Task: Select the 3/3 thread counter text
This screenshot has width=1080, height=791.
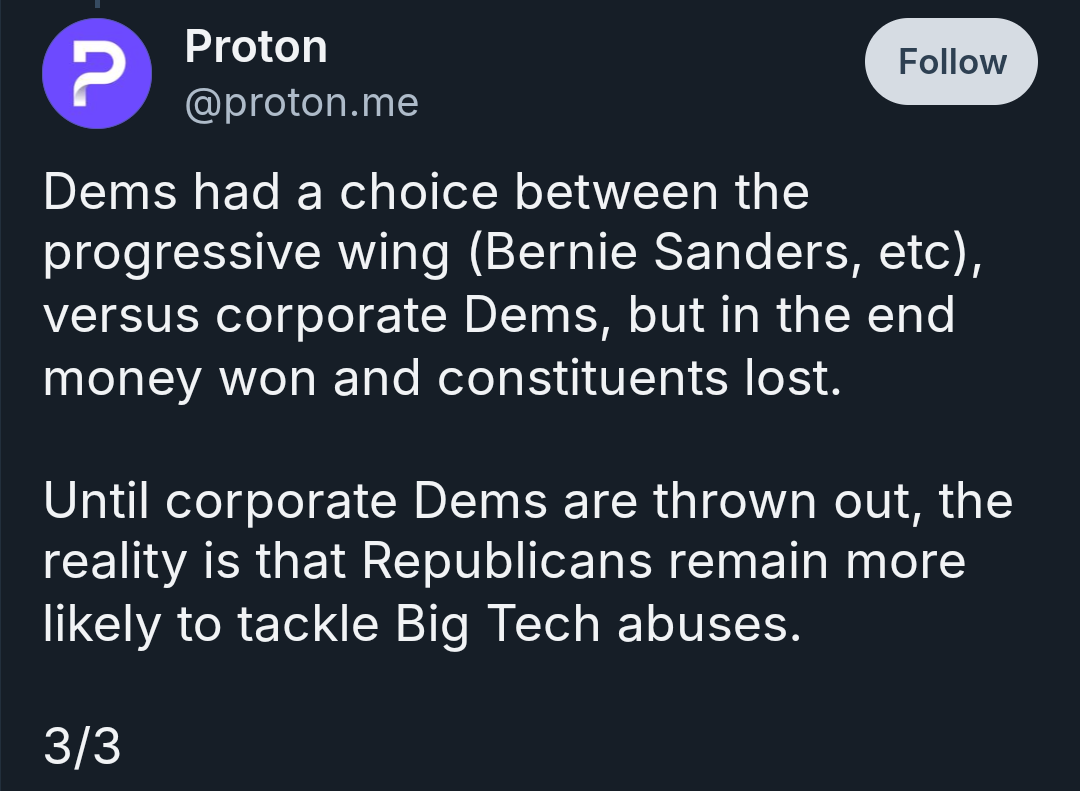Action: pos(82,746)
